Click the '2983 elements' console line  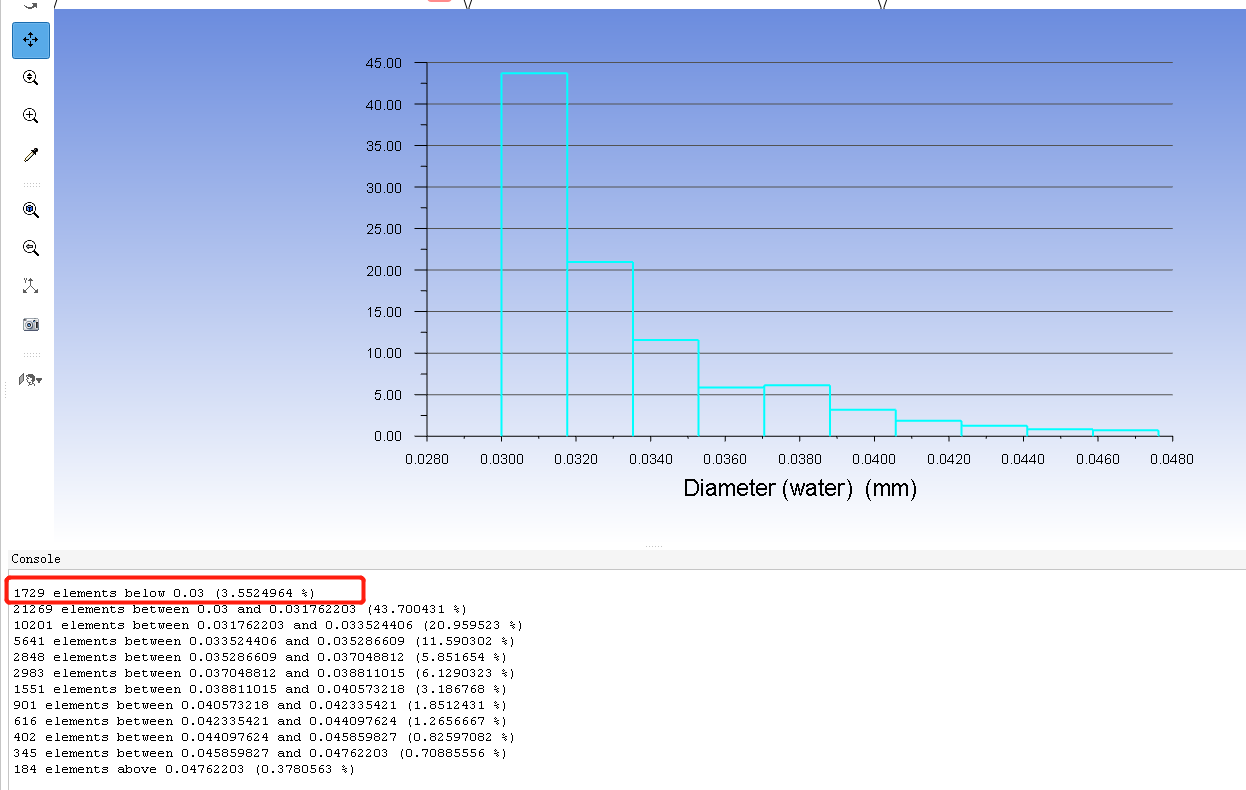[260, 673]
